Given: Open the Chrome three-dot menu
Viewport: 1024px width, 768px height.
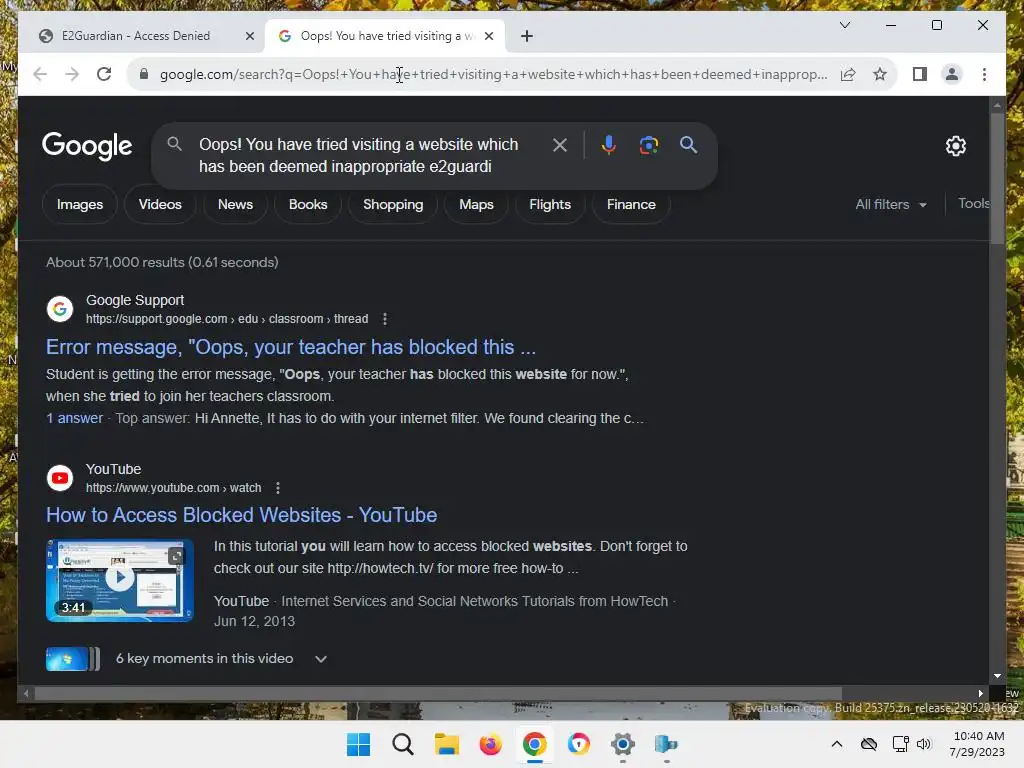Looking at the screenshot, I should click(x=984, y=74).
